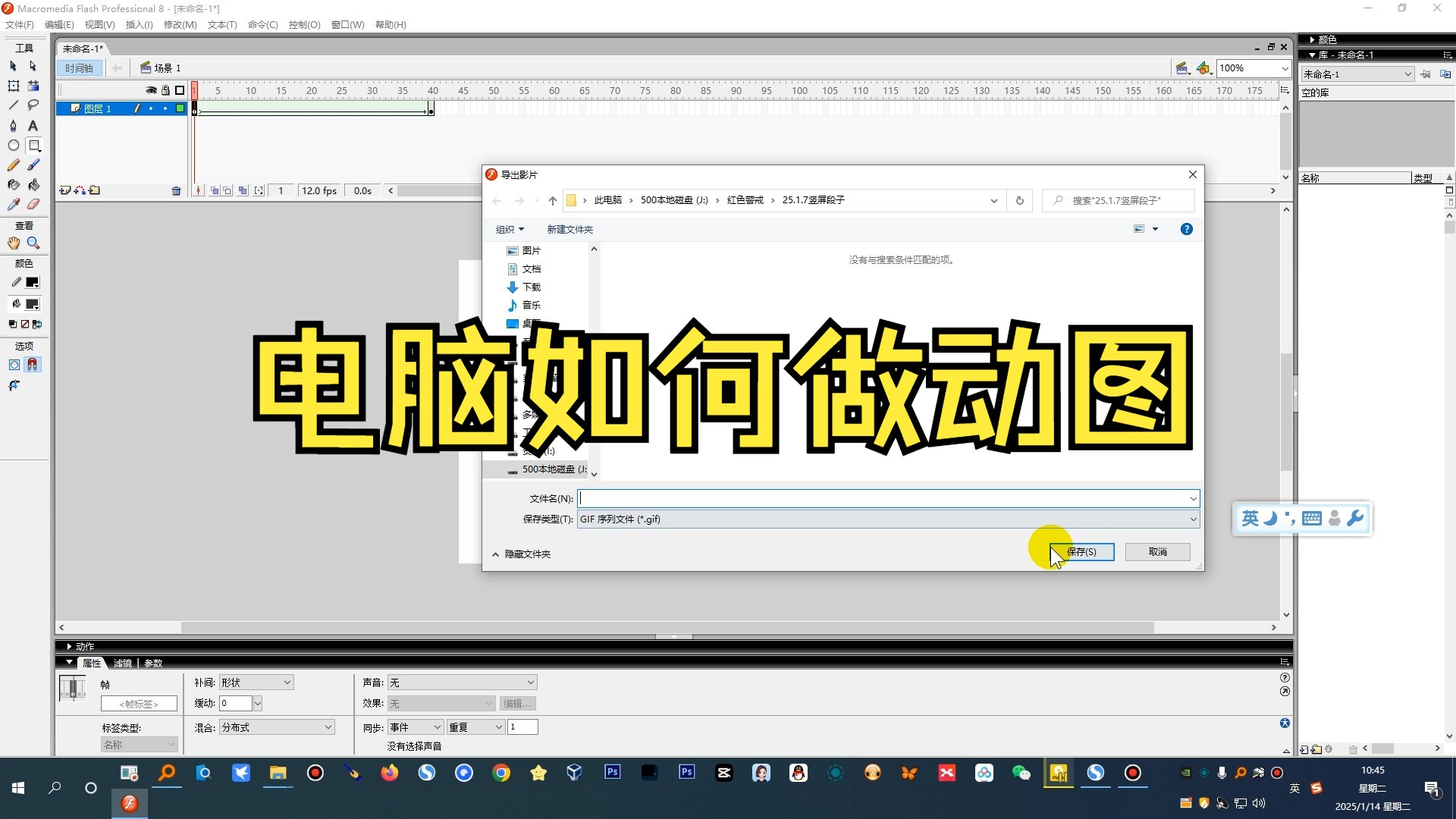Select the Rectangle tool

[33, 145]
